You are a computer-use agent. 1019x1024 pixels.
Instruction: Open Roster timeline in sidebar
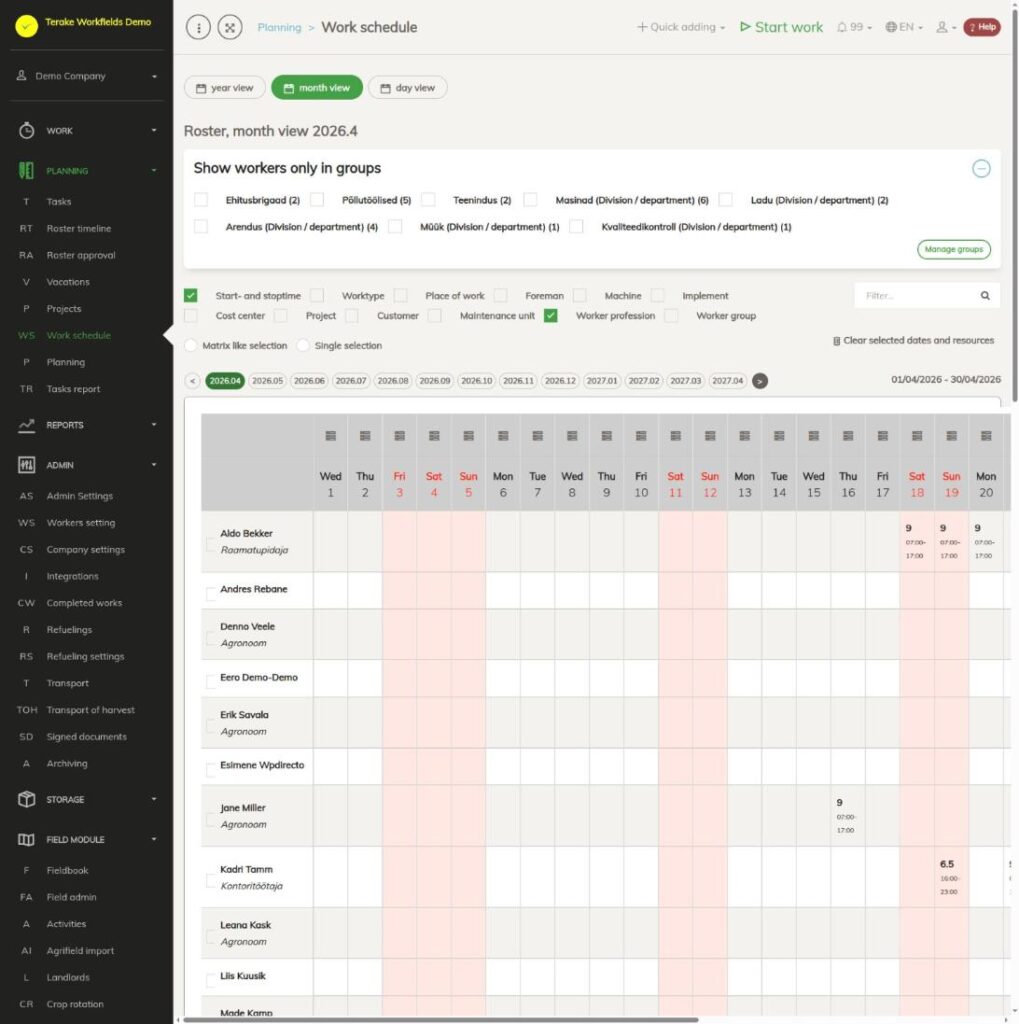pos(78,229)
